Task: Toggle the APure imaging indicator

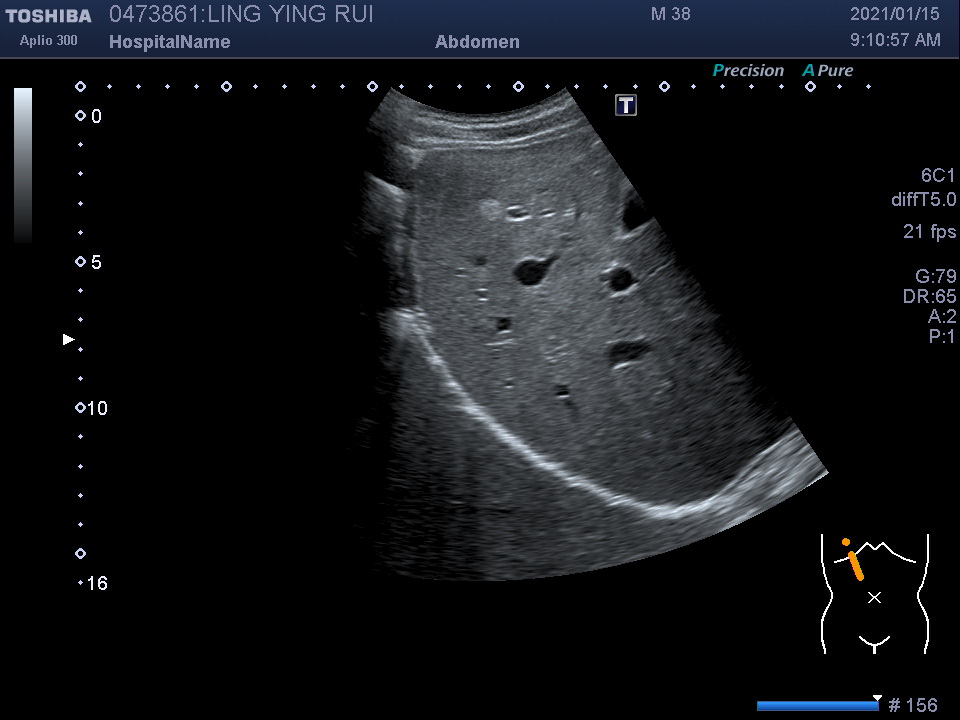Action: pos(827,71)
